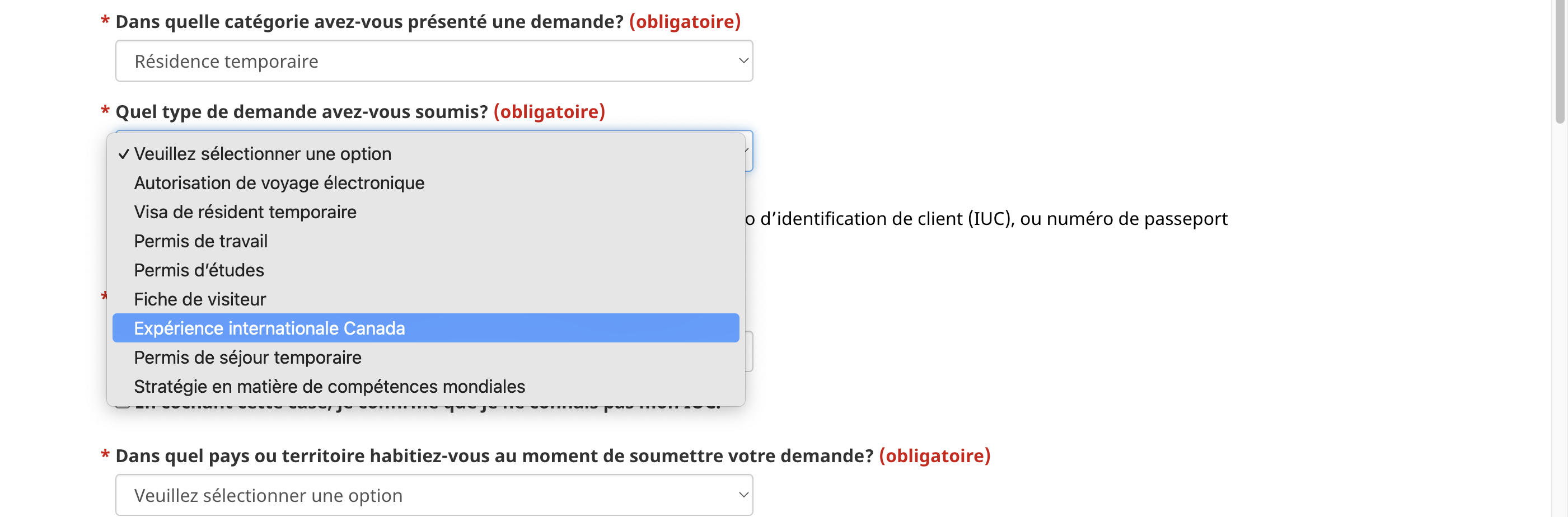1568x517 pixels.
Task: Click the chevron arrow on the category select
Action: coord(743,61)
